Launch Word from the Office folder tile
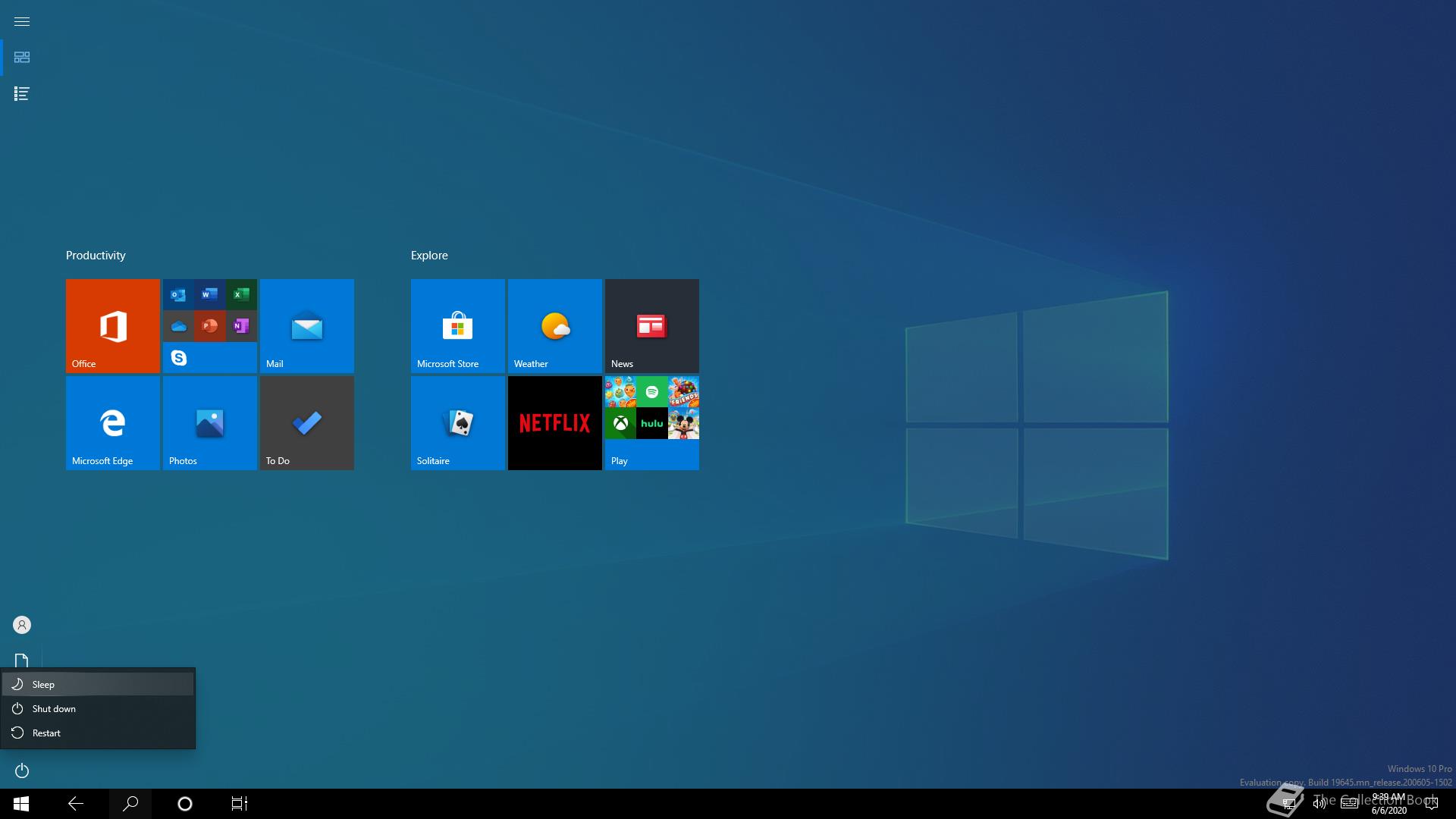1456x819 pixels. click(210, 294)
